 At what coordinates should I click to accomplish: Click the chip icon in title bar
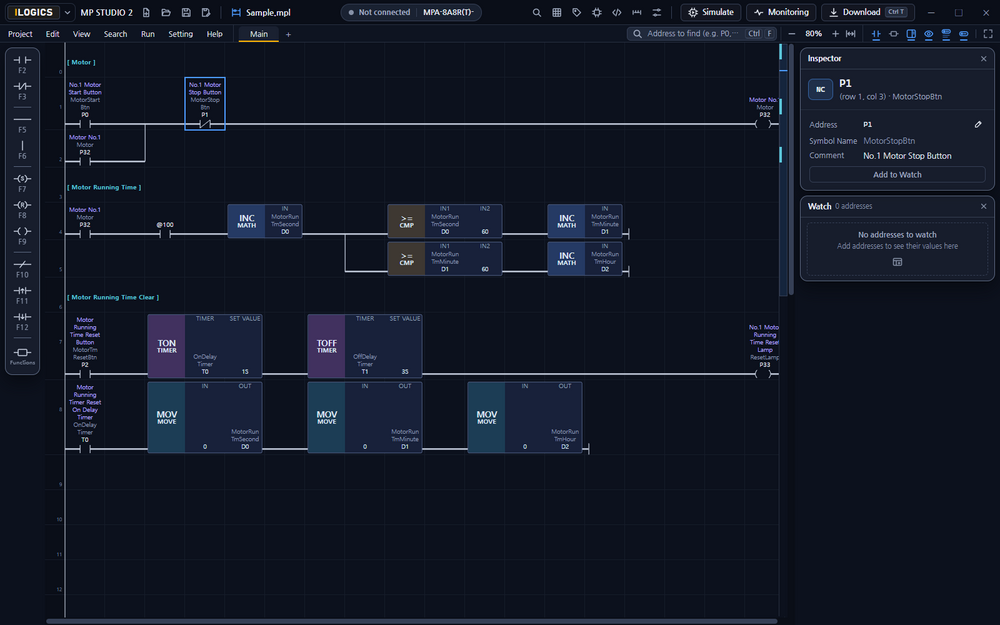[596, 12]
